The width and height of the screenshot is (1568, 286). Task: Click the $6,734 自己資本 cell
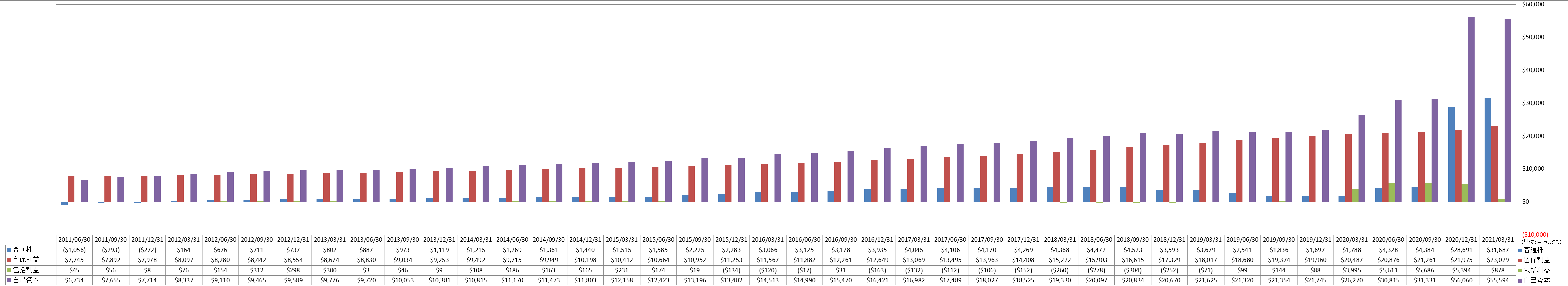point(74,281)
